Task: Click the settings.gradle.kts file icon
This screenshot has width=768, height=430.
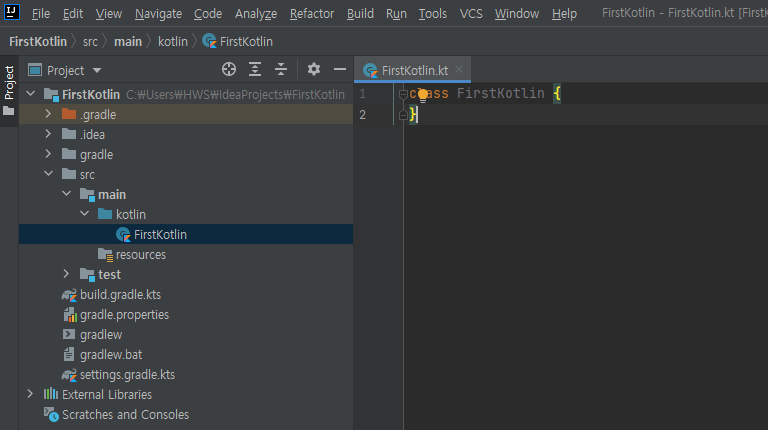Action: tap(69, 375)
